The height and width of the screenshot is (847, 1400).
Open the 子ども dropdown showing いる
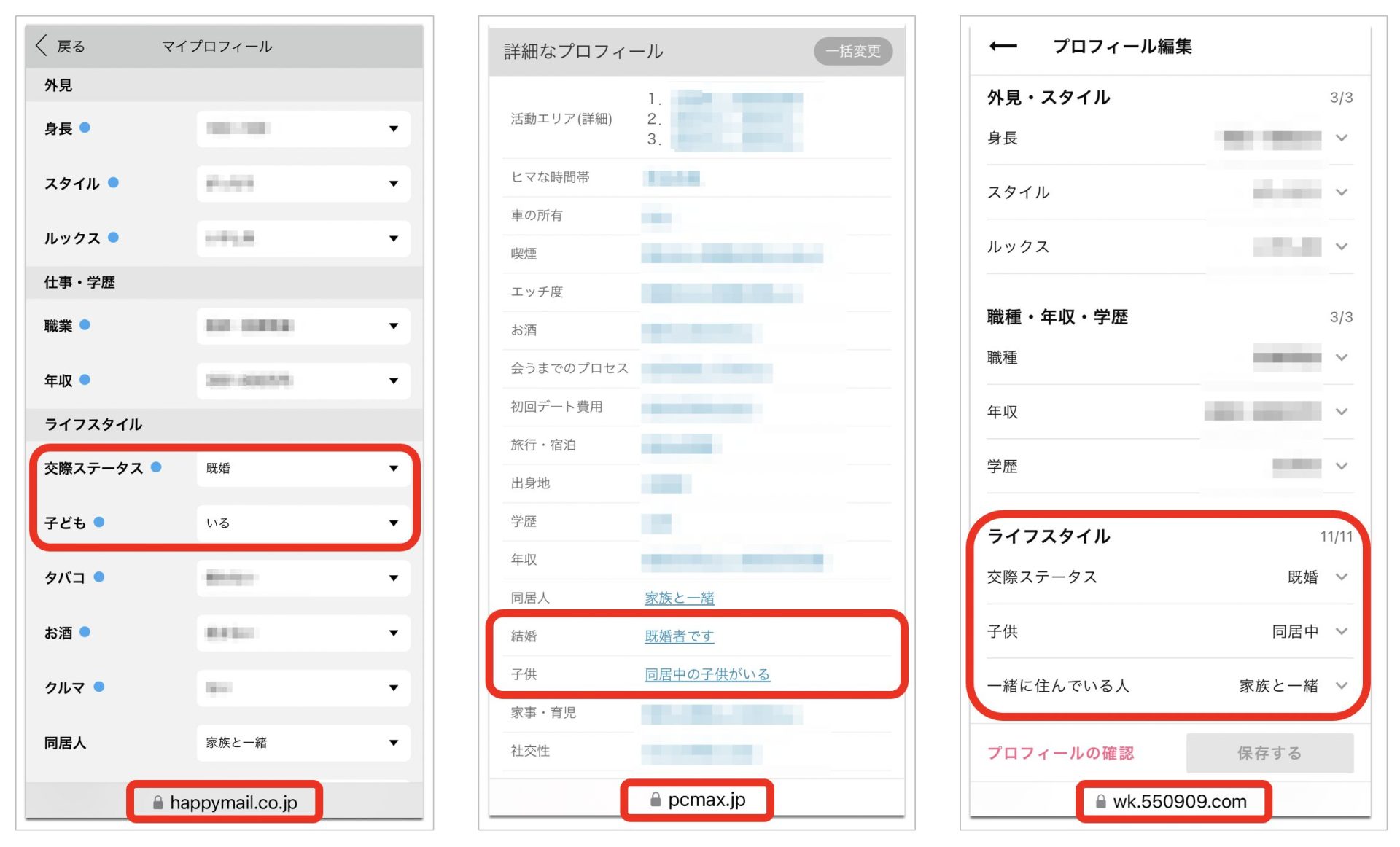point(303,523)
